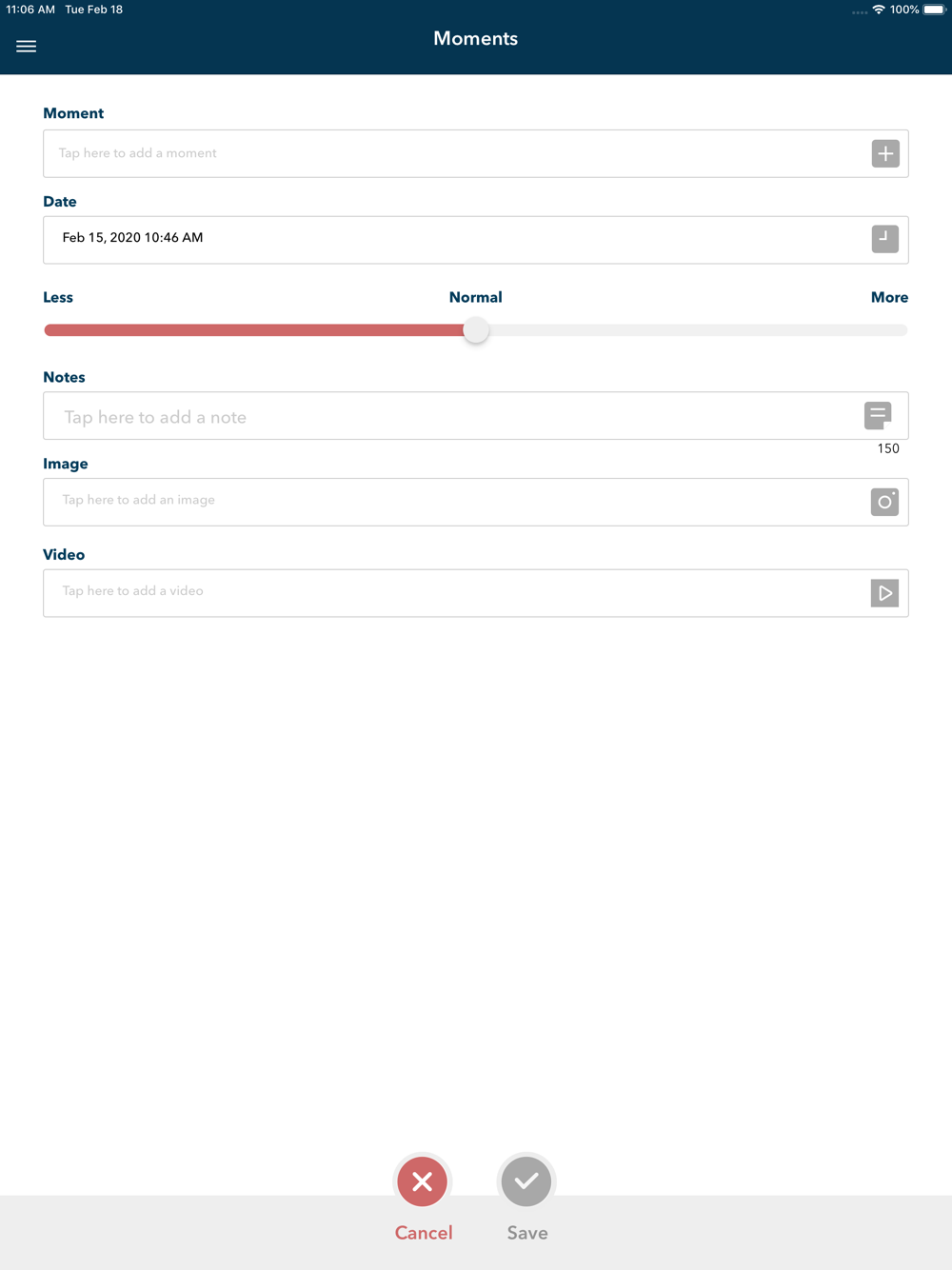
Task: Click the Moments title in header
Action: click(475, 39)
